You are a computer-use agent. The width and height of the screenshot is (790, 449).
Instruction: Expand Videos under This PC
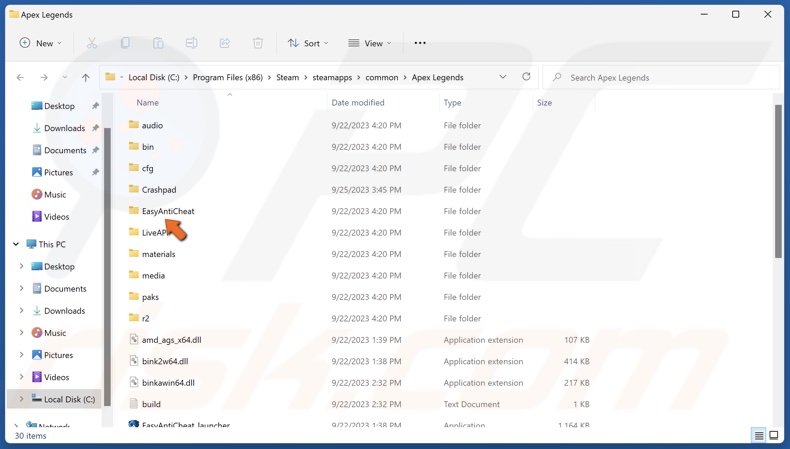click(21, 377)
